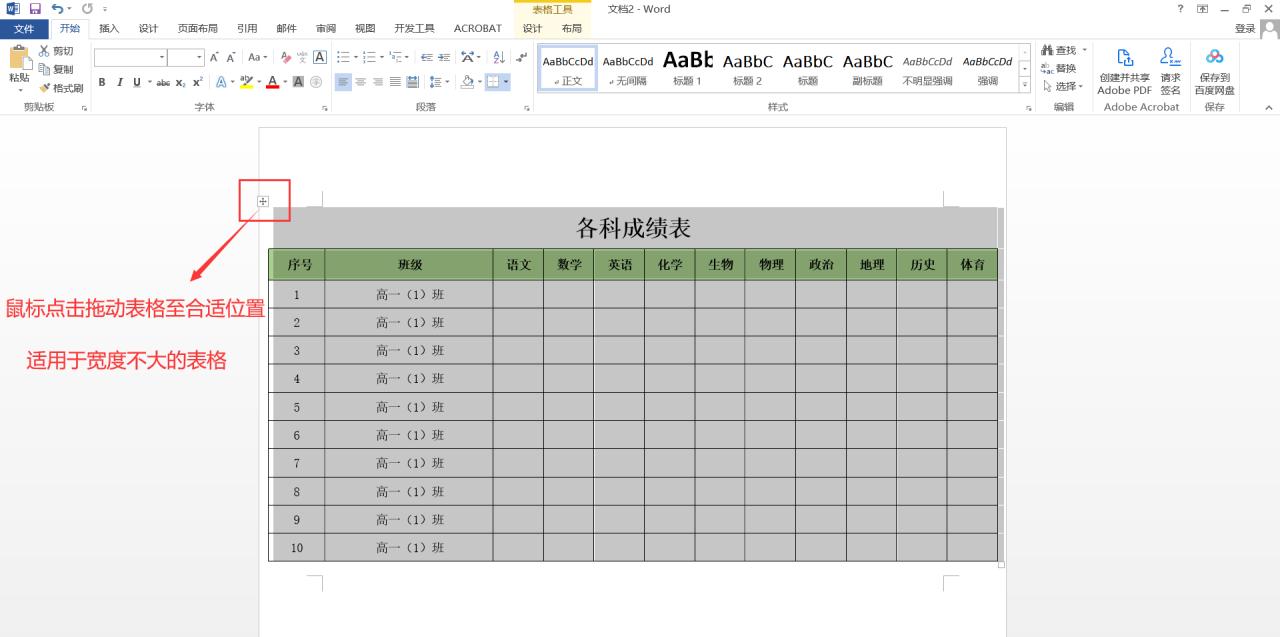Open the red Font Color picker
The image size is (1280, 637).
(285, 82)
